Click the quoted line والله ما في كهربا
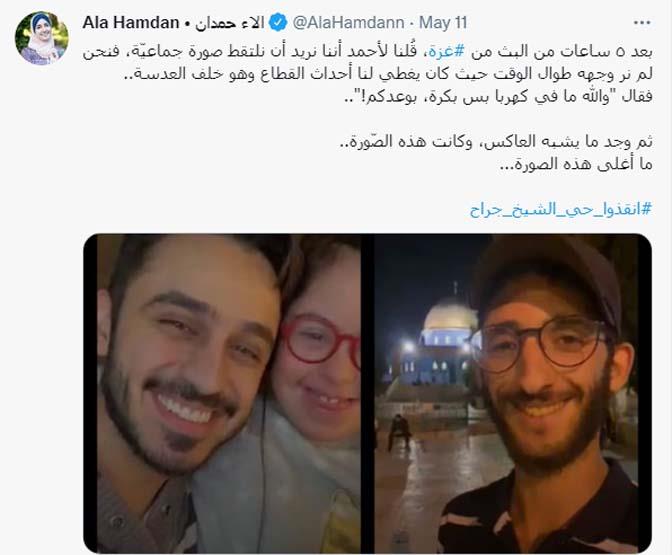This screenshot has width=672, height=555. pos(499,96)
